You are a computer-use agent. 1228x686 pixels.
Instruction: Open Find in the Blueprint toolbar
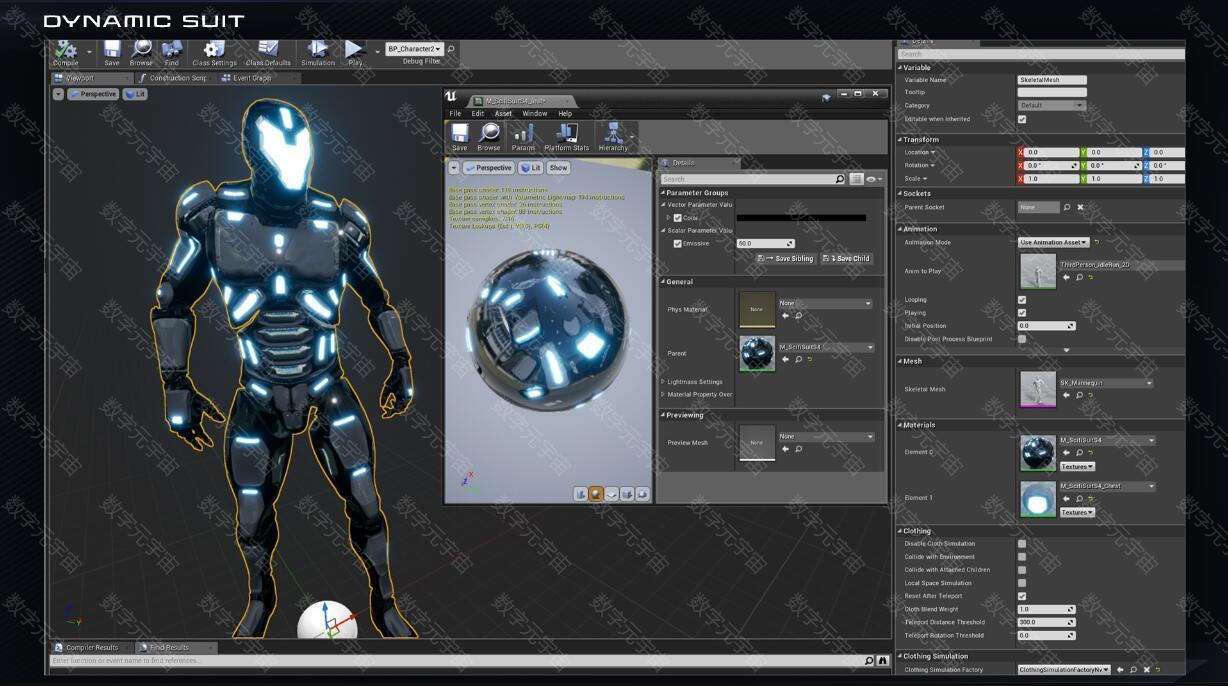[x=171, y=53]
